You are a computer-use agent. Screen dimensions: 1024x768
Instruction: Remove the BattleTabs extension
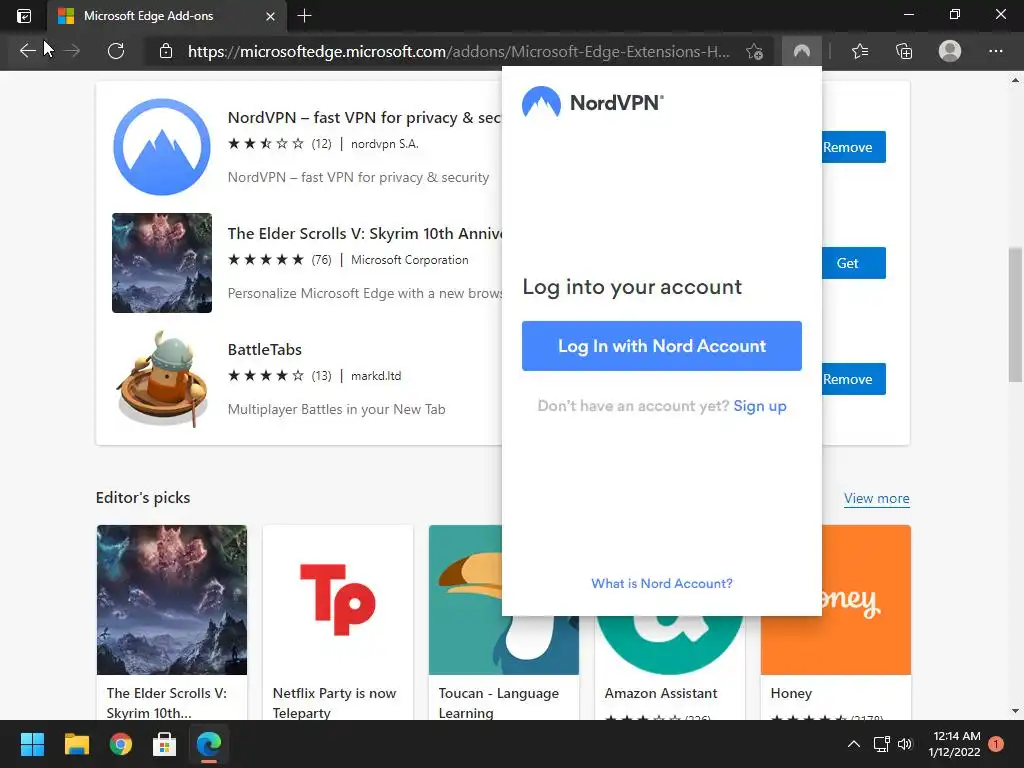tap(853, 379)
